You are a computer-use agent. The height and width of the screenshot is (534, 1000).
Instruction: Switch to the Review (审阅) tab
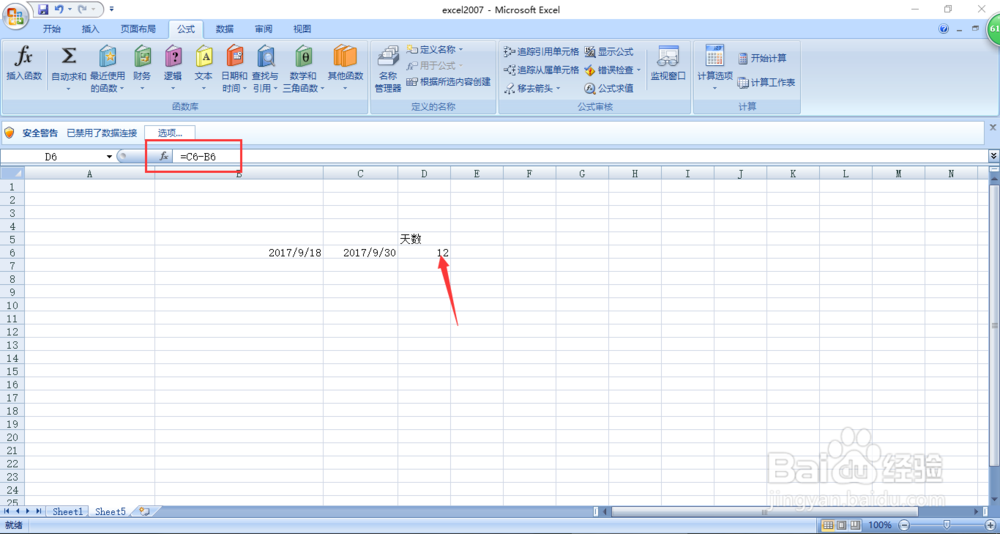[x=263, y=29]
